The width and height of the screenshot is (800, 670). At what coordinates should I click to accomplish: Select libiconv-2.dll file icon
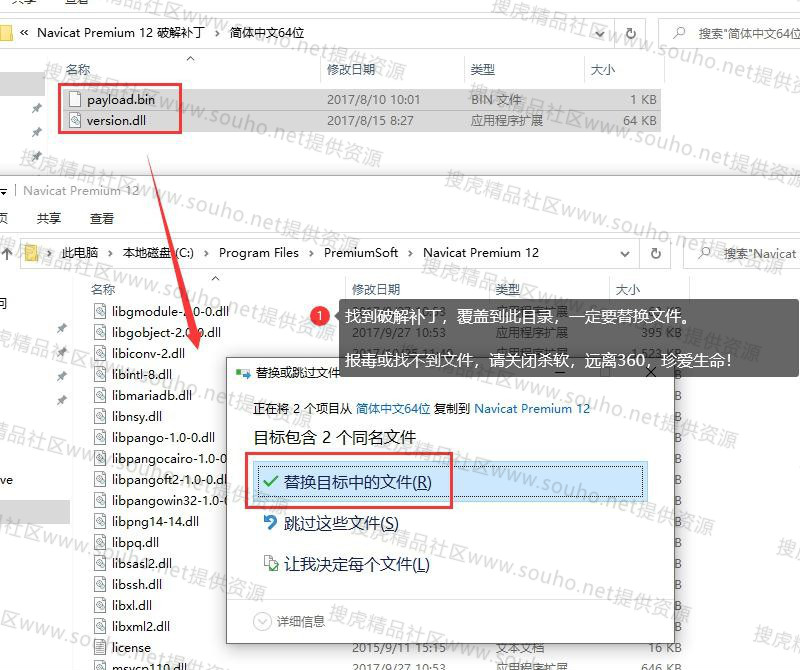[x=101, y=353]
